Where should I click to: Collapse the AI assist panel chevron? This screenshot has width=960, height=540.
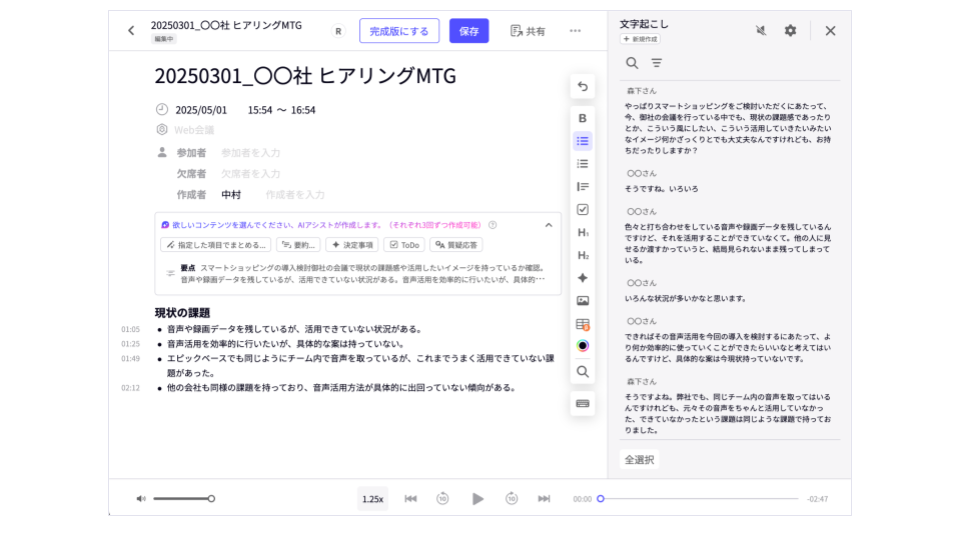[x=548, y=225]
